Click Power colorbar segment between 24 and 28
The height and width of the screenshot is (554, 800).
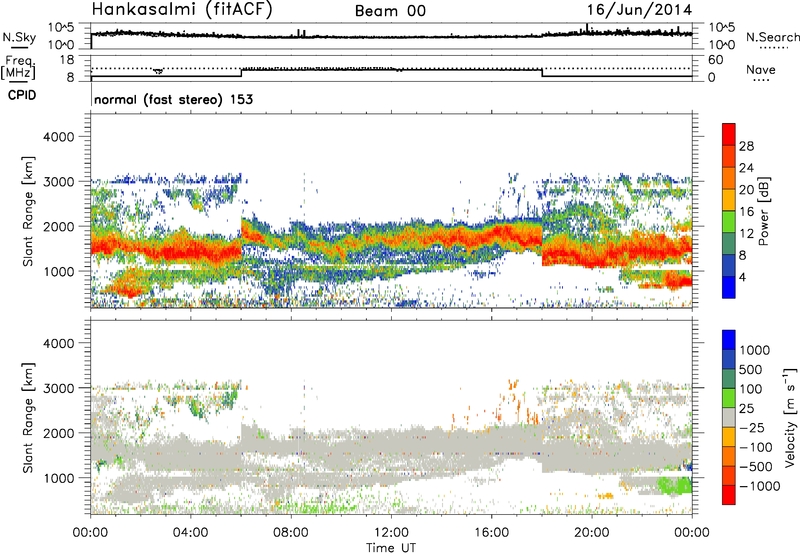click(729, 156)
